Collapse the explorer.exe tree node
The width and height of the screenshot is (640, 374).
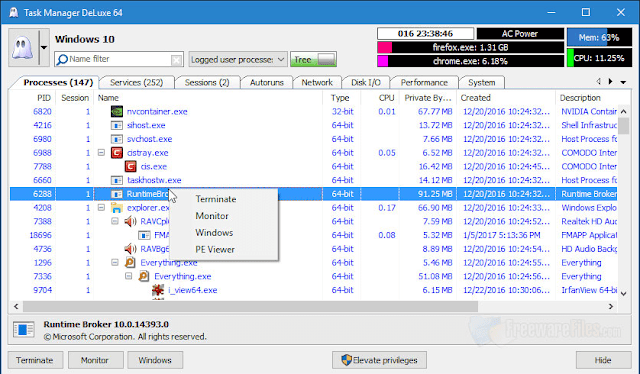pyautogui.click(x=101, y=207)
